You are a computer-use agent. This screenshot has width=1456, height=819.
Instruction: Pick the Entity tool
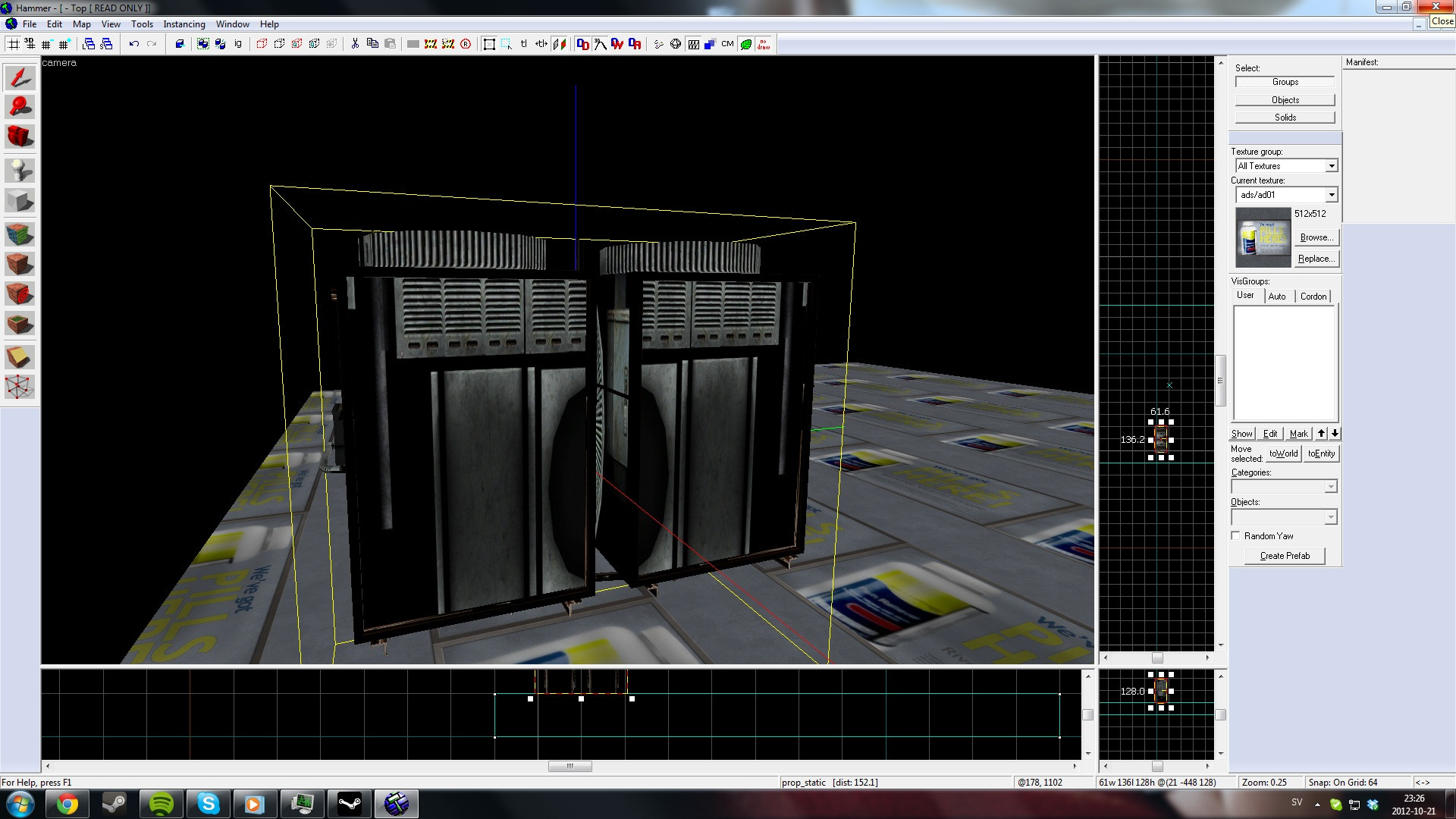coord(20,171)
